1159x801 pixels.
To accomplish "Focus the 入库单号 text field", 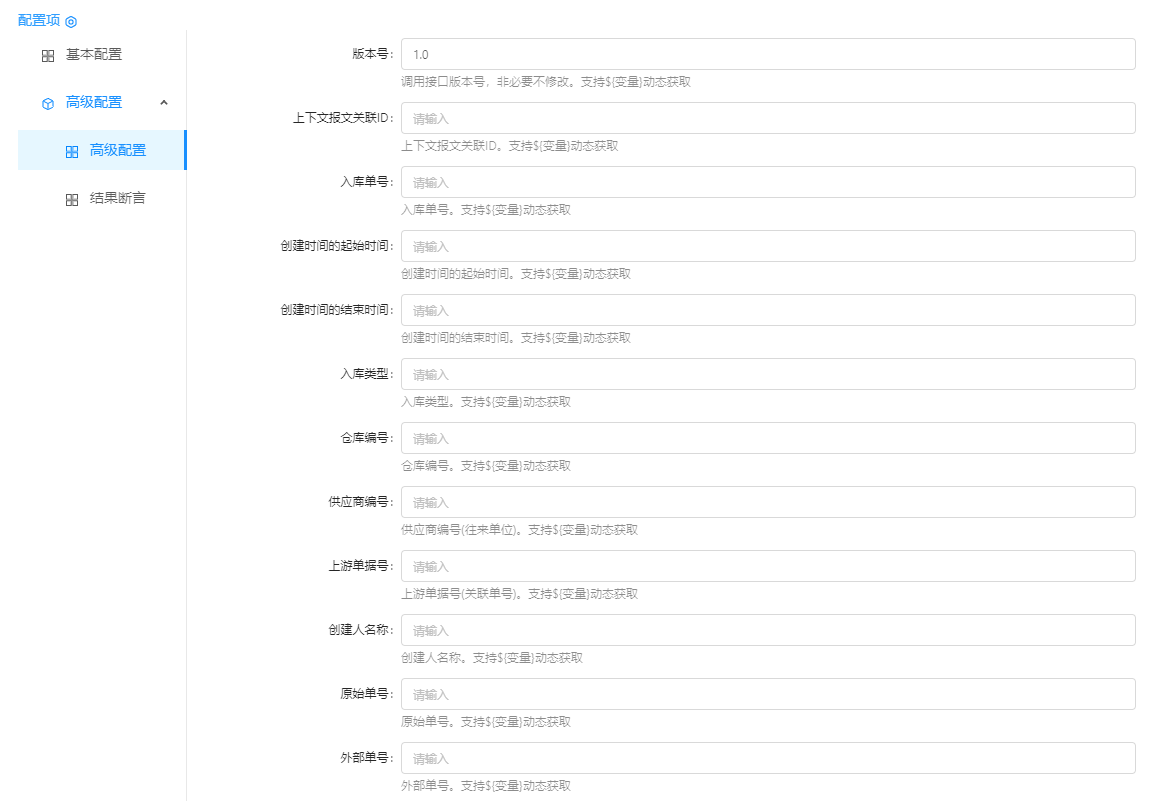I will [767, 182].
